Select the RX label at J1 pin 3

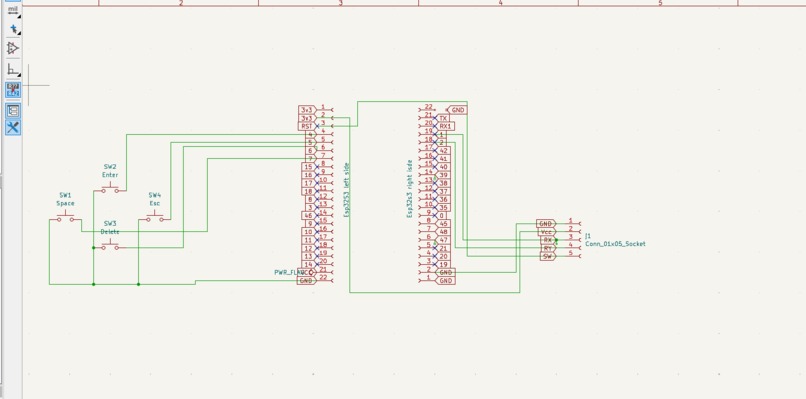coord(548,240)
